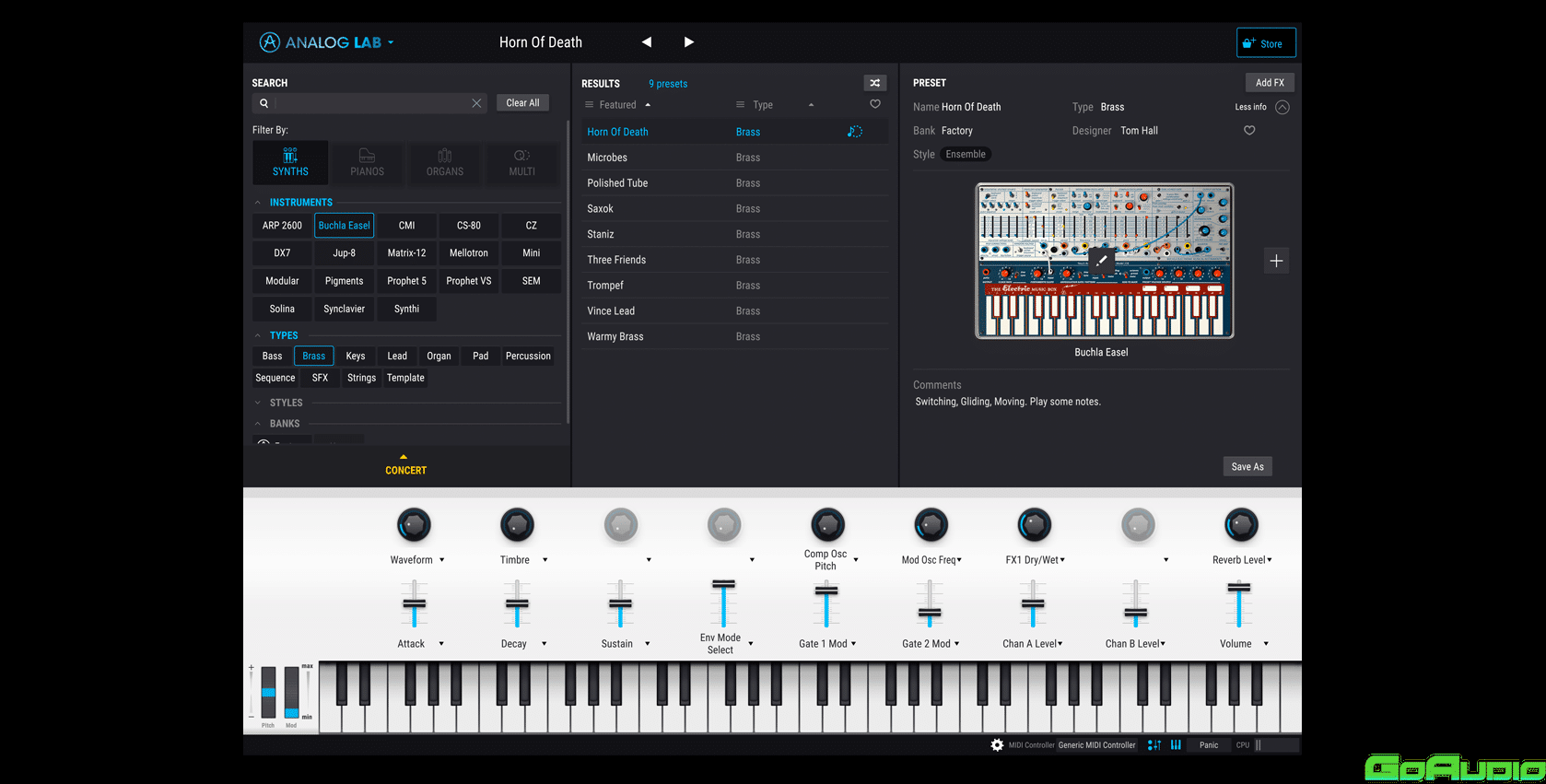1546x784 pixels.
Task: Go to the next preset arrow
Action: (688, 42)
